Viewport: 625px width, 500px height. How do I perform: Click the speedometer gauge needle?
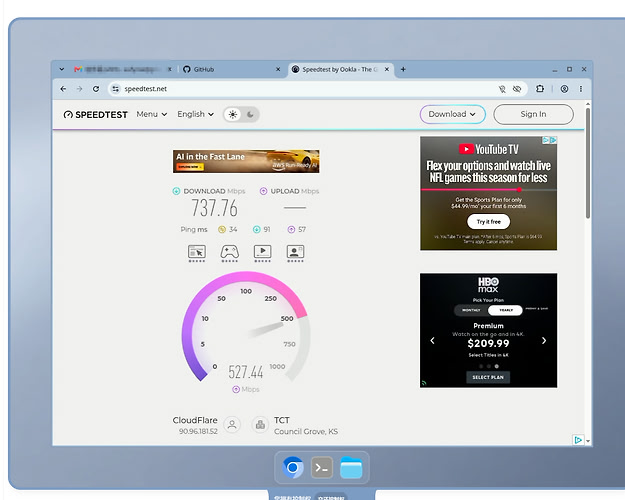coord(265,330)
